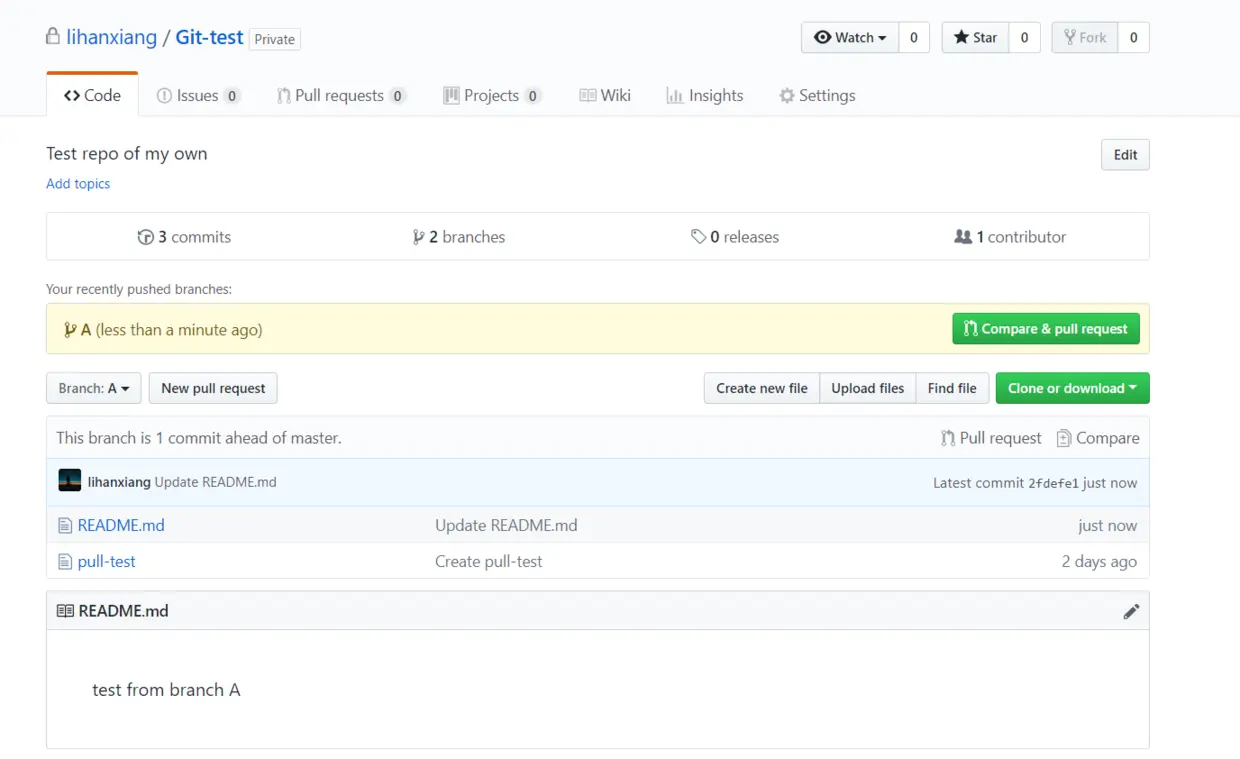Click the book icon in README header
This screenshot has width=1240, height=759.
point(65,611)
